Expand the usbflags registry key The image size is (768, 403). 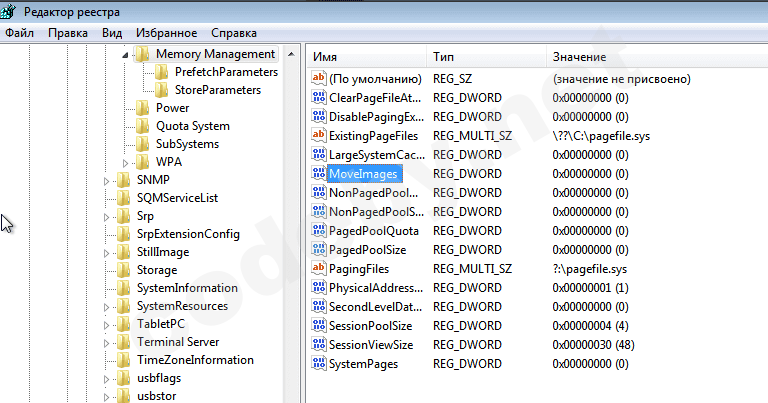pos(108,379)
